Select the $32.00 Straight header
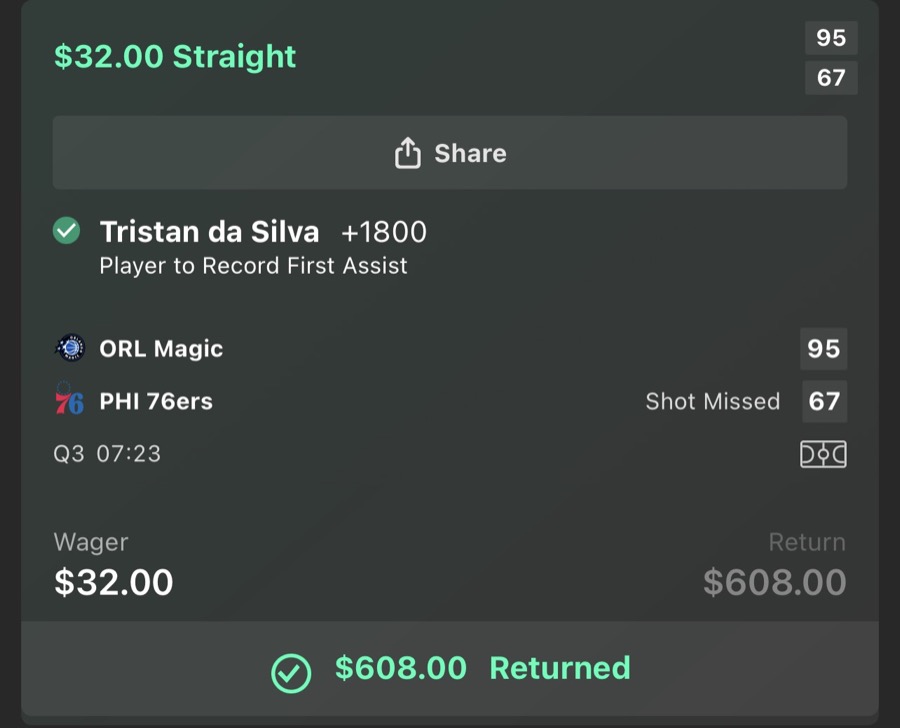This screenshot has width=900, height=728. click(173, 56)
